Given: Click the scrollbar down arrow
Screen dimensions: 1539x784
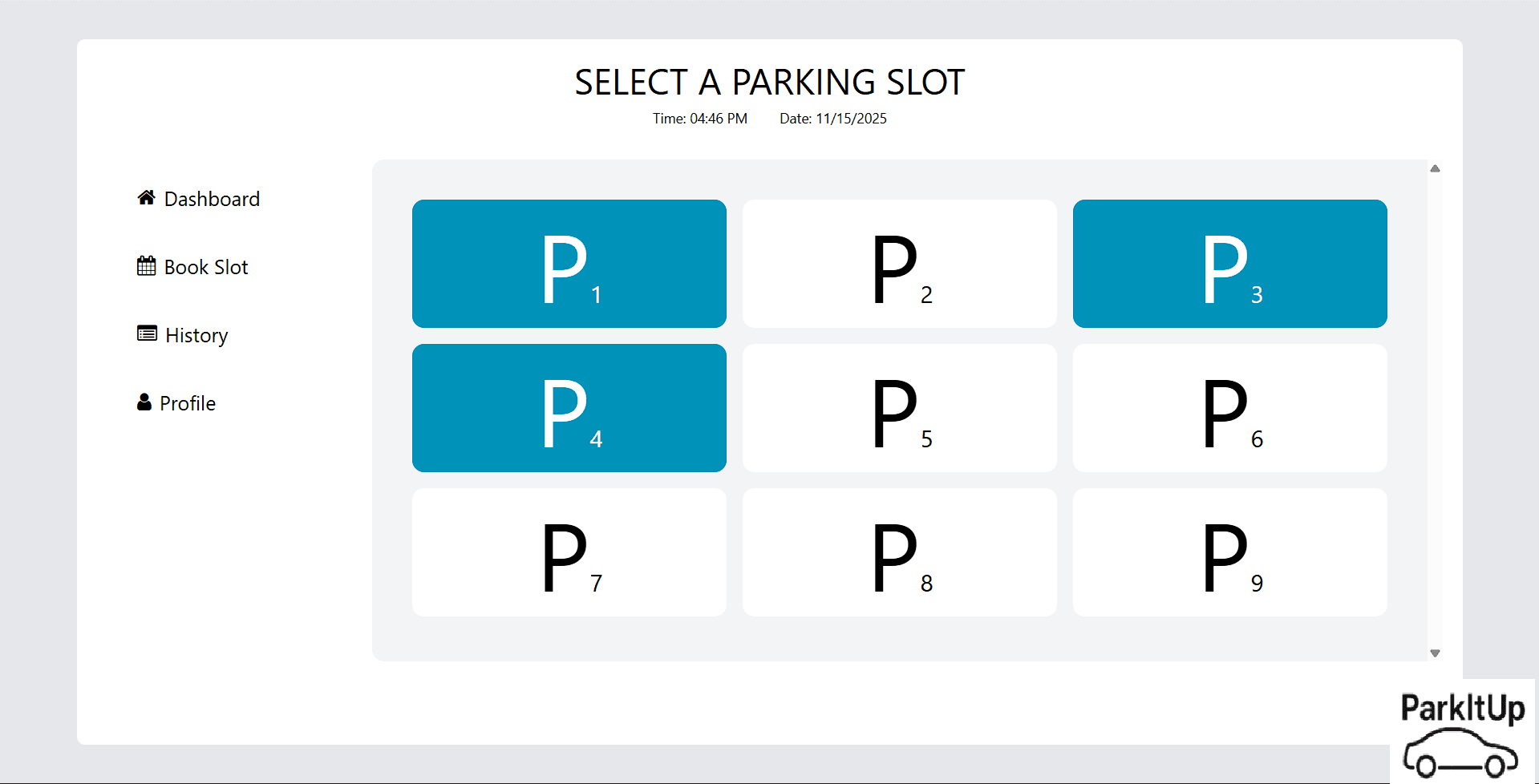Looking at the screenshot, I should click(x=1435, y=652).
